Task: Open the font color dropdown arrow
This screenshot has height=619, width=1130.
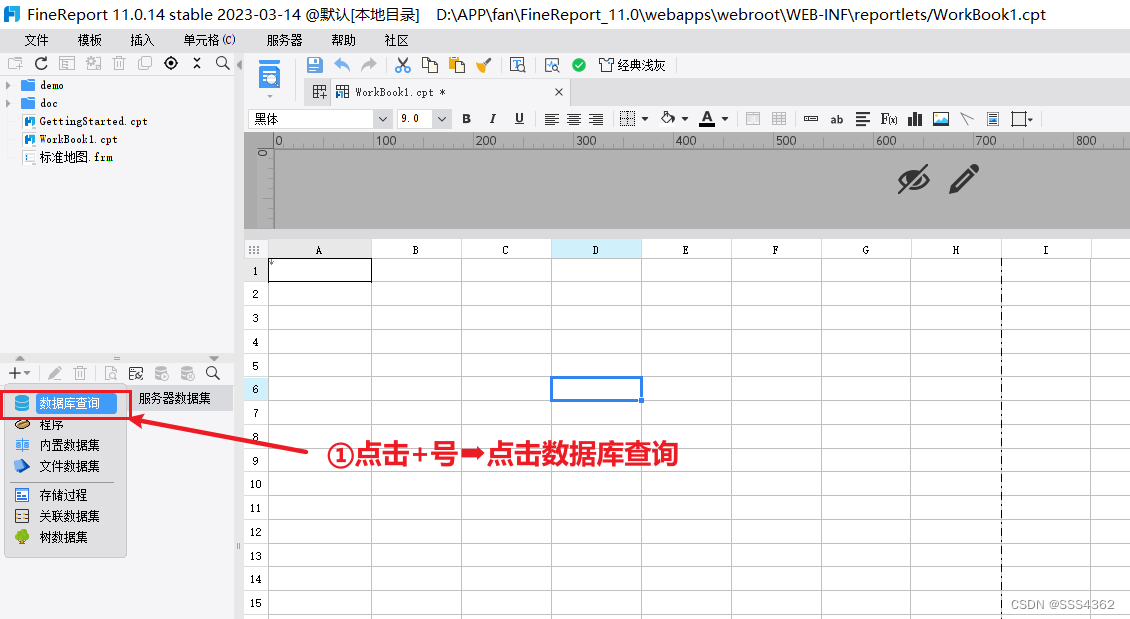Action: (x=725, y=119)
